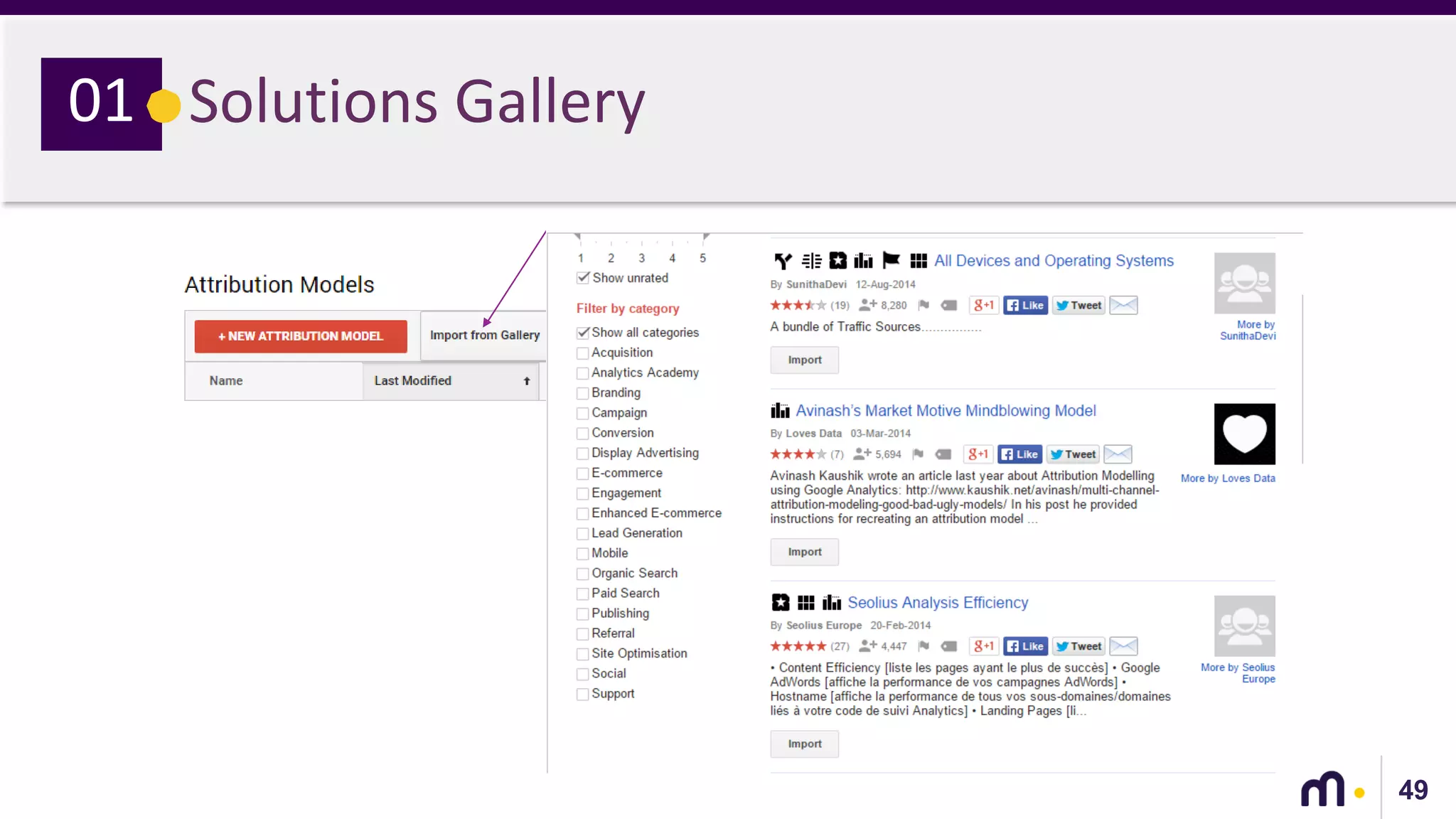Open All Devices and Operating Systems

click(x=1054, y=261)
